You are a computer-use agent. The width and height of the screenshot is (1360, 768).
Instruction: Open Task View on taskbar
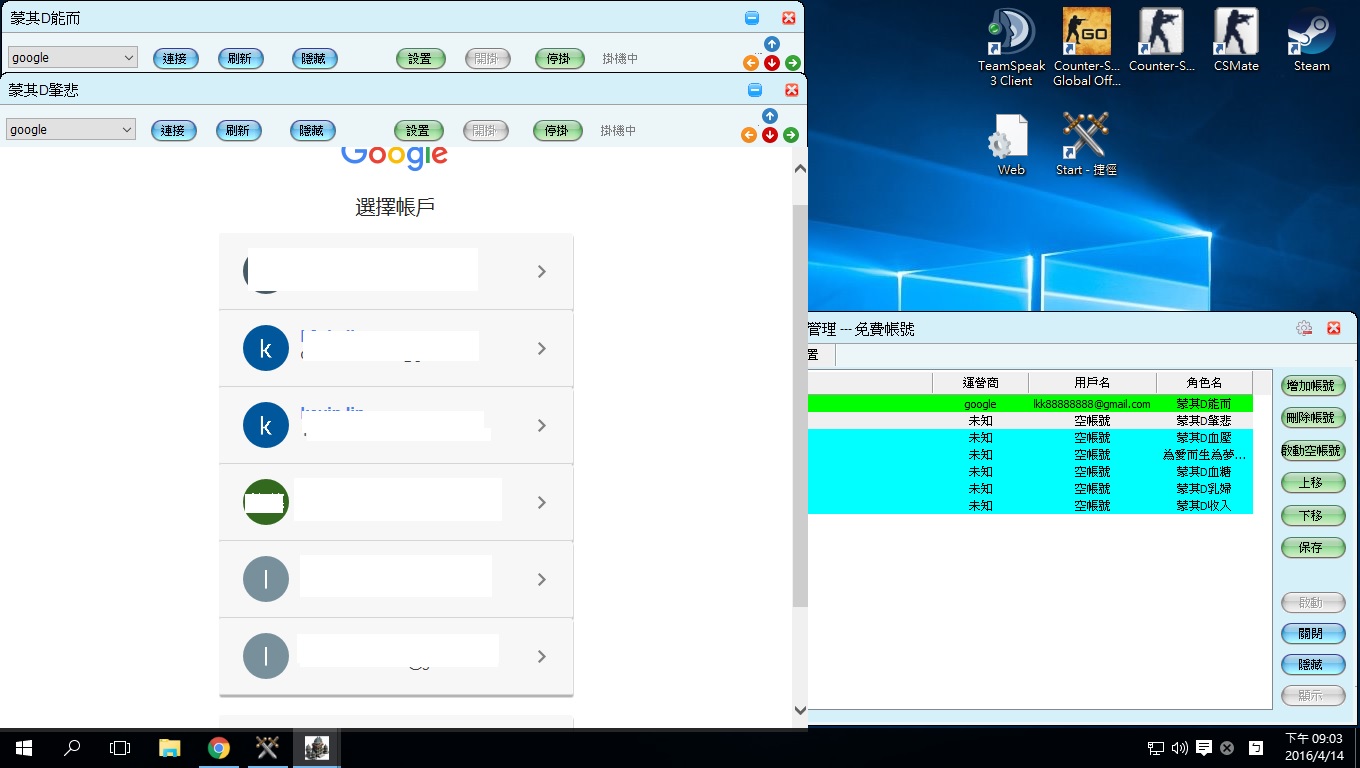120,748
